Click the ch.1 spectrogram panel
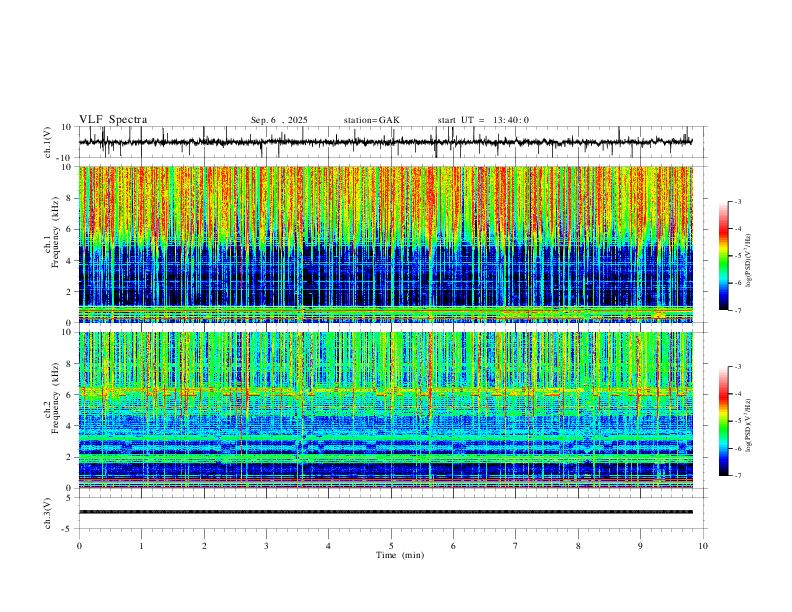This screenshot has width=792, height=612. coord(386,244)
